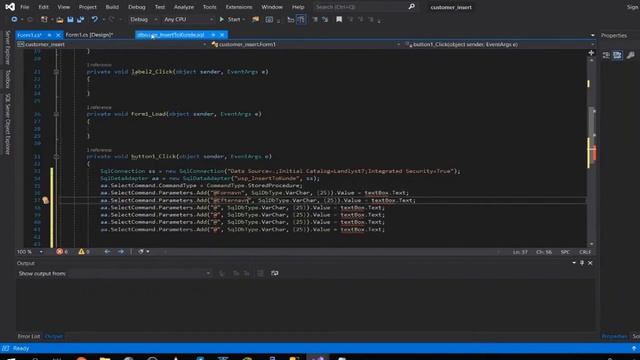Open the Analyze menu
640x360 pixels.
184,7
